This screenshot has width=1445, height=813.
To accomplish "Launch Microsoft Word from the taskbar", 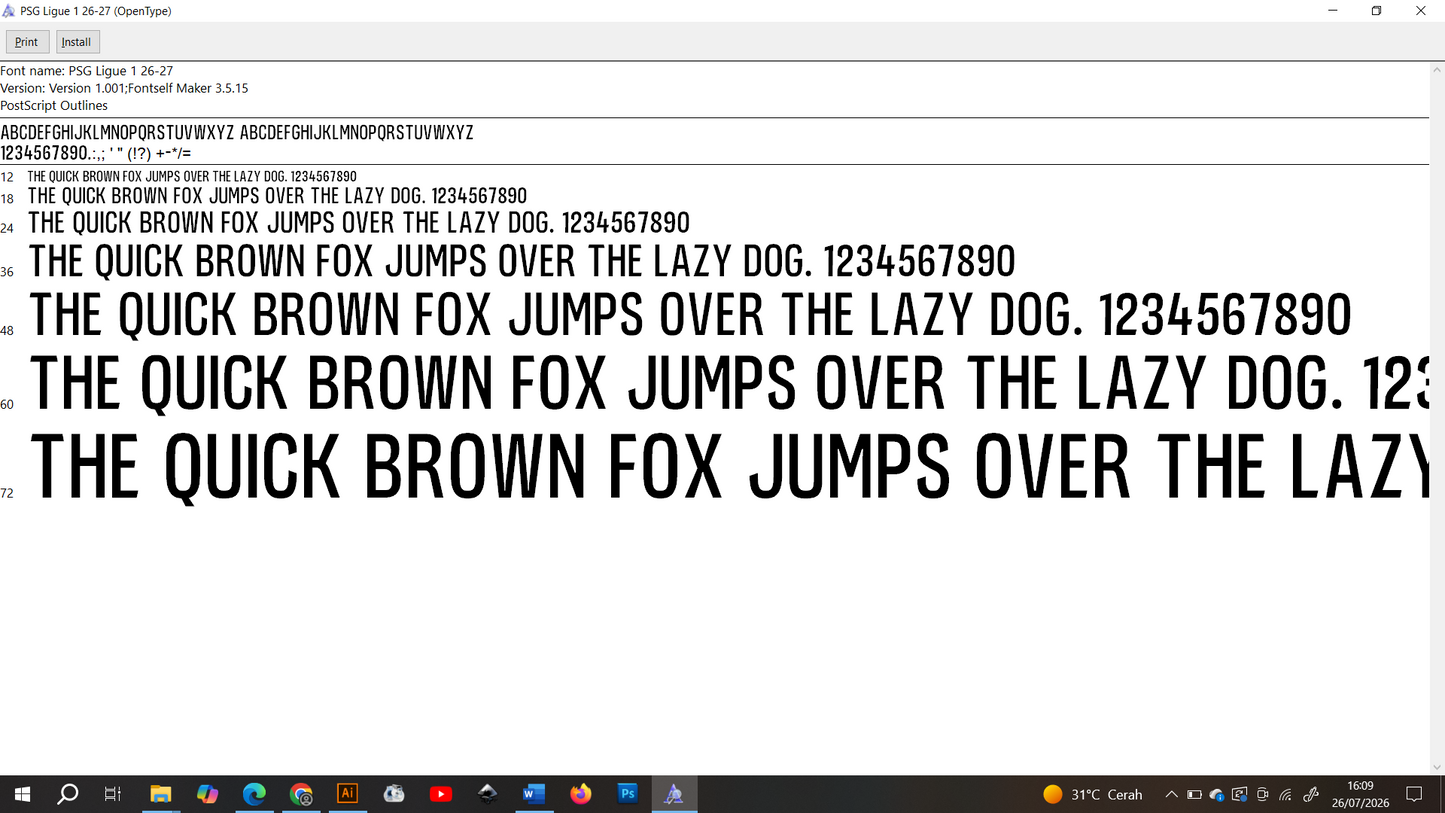I will pyautogui.click(x=534, y=794).
